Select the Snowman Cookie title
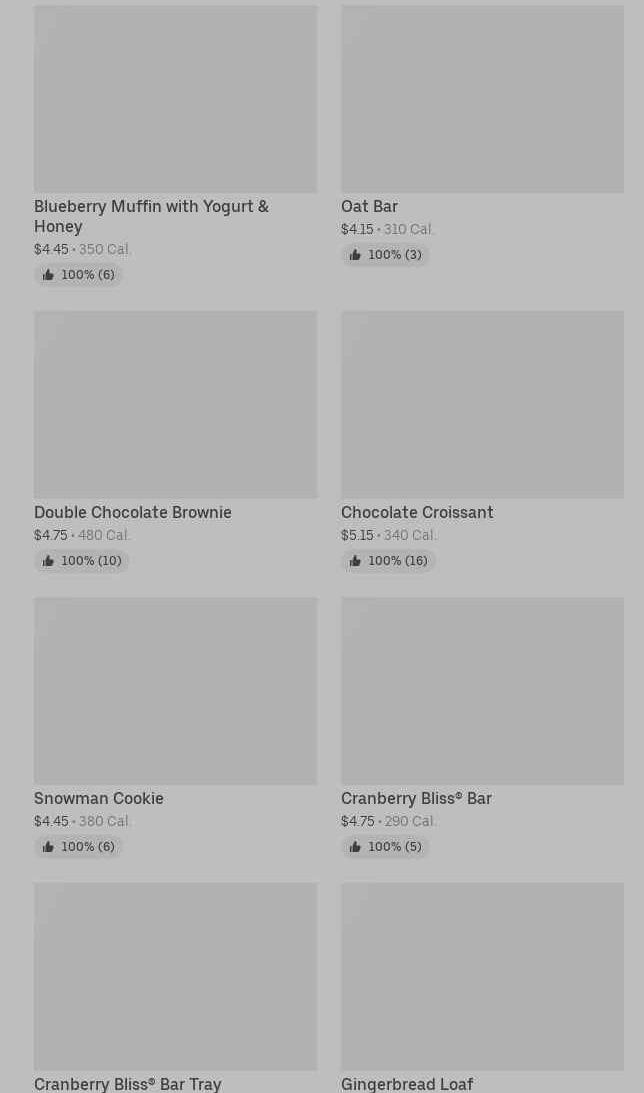 tap(99, 798)
